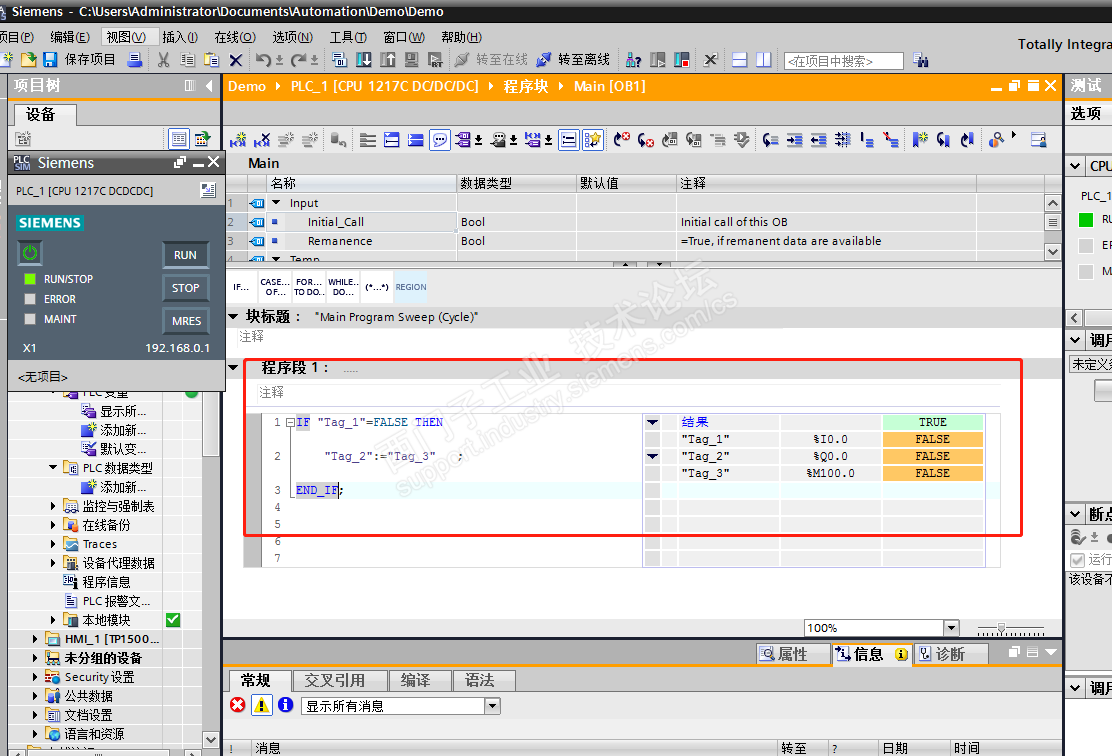Toggle the info messages filter button

285,706
